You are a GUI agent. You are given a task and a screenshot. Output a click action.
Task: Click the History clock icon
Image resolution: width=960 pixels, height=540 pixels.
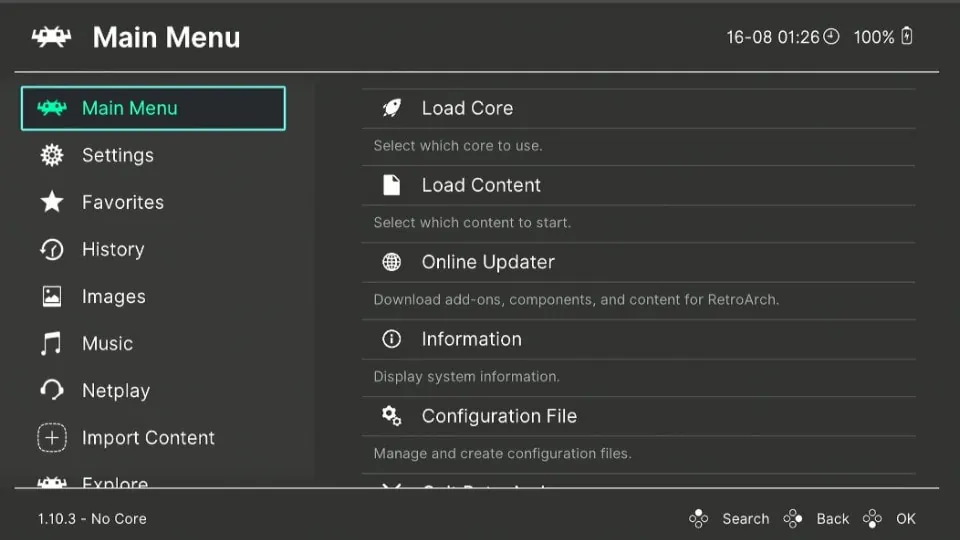(51, 249)
